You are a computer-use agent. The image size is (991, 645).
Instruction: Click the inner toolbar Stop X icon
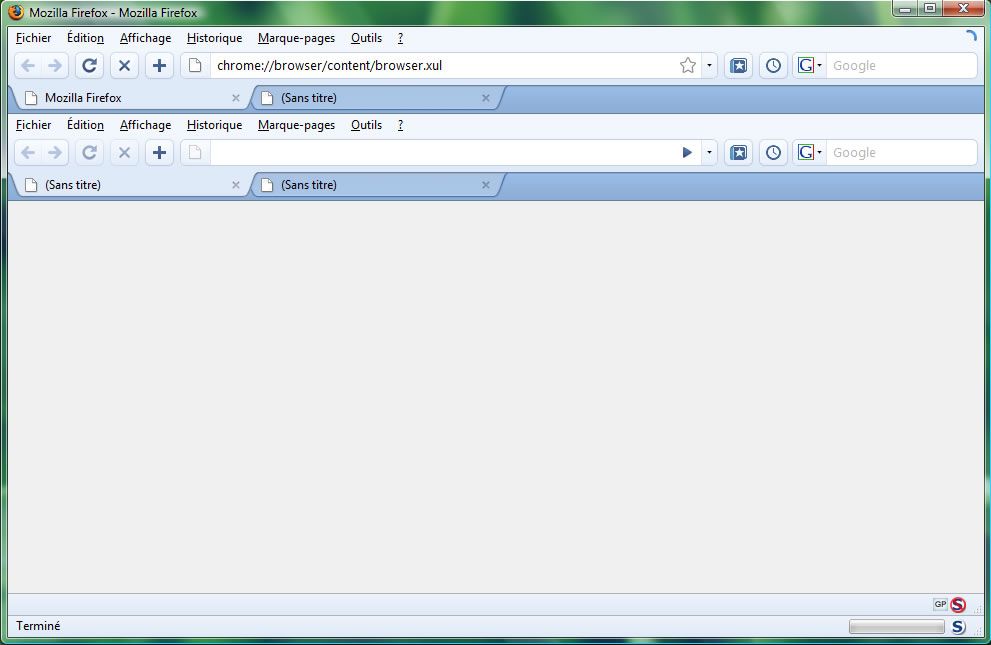(125, 153)
